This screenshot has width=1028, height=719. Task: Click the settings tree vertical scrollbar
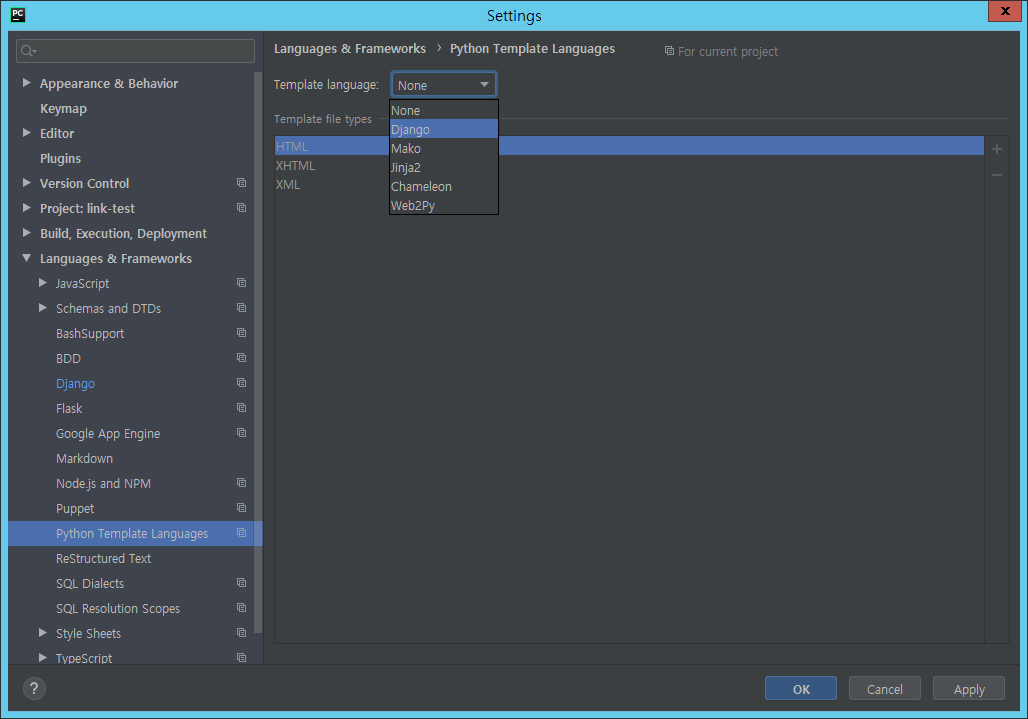coord(258,351)
